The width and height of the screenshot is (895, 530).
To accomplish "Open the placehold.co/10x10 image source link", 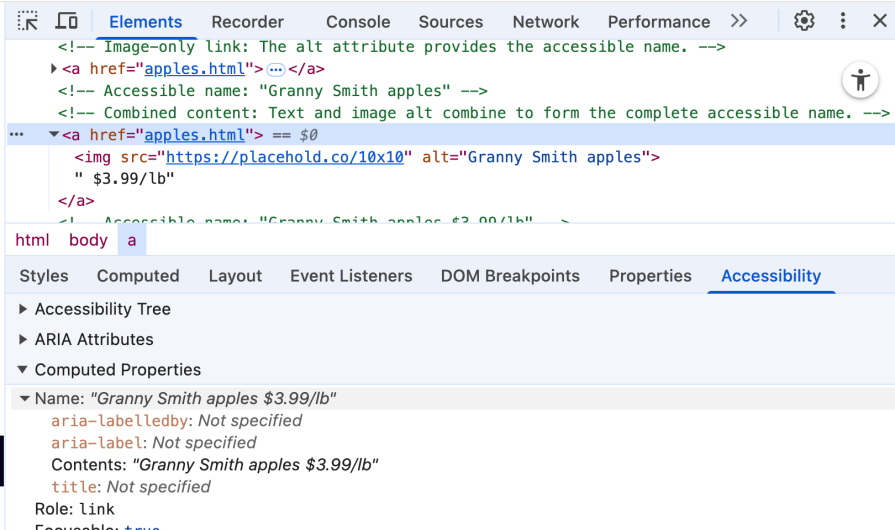I will (285, 157).
